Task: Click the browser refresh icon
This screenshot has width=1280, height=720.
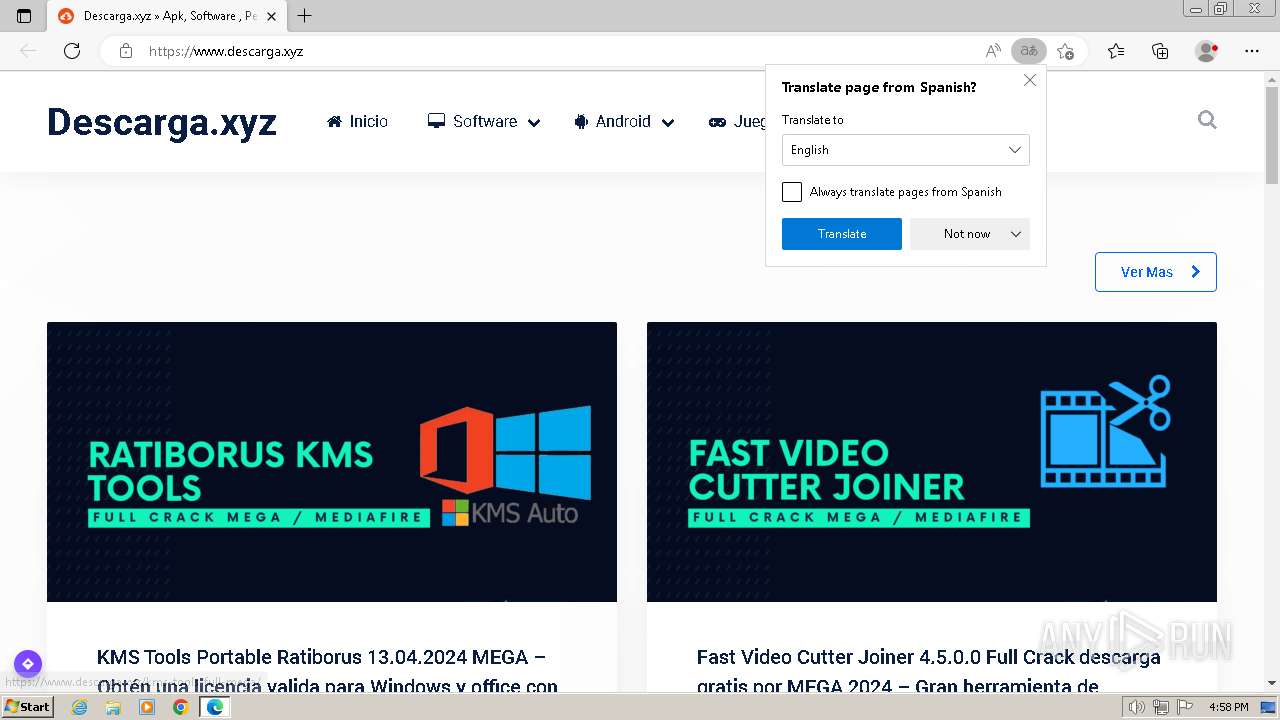Action: click(72, 51)
